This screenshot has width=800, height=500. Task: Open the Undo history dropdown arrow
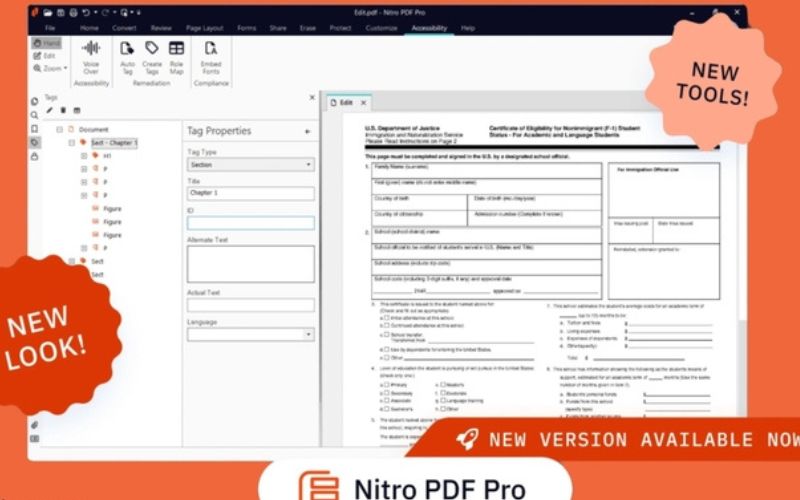pos(95,12)
